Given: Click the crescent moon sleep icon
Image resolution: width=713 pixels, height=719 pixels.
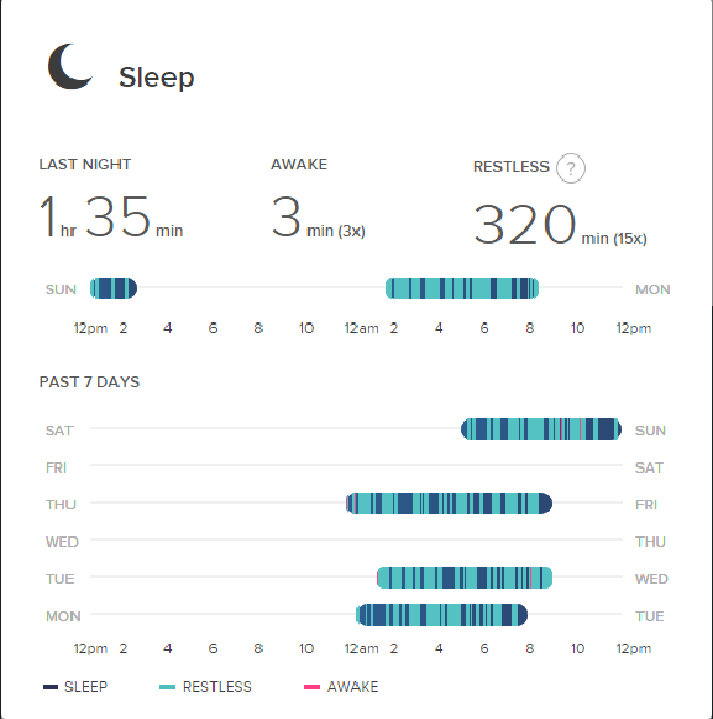Looking at the screenshot, I should (x=70, y=66).
